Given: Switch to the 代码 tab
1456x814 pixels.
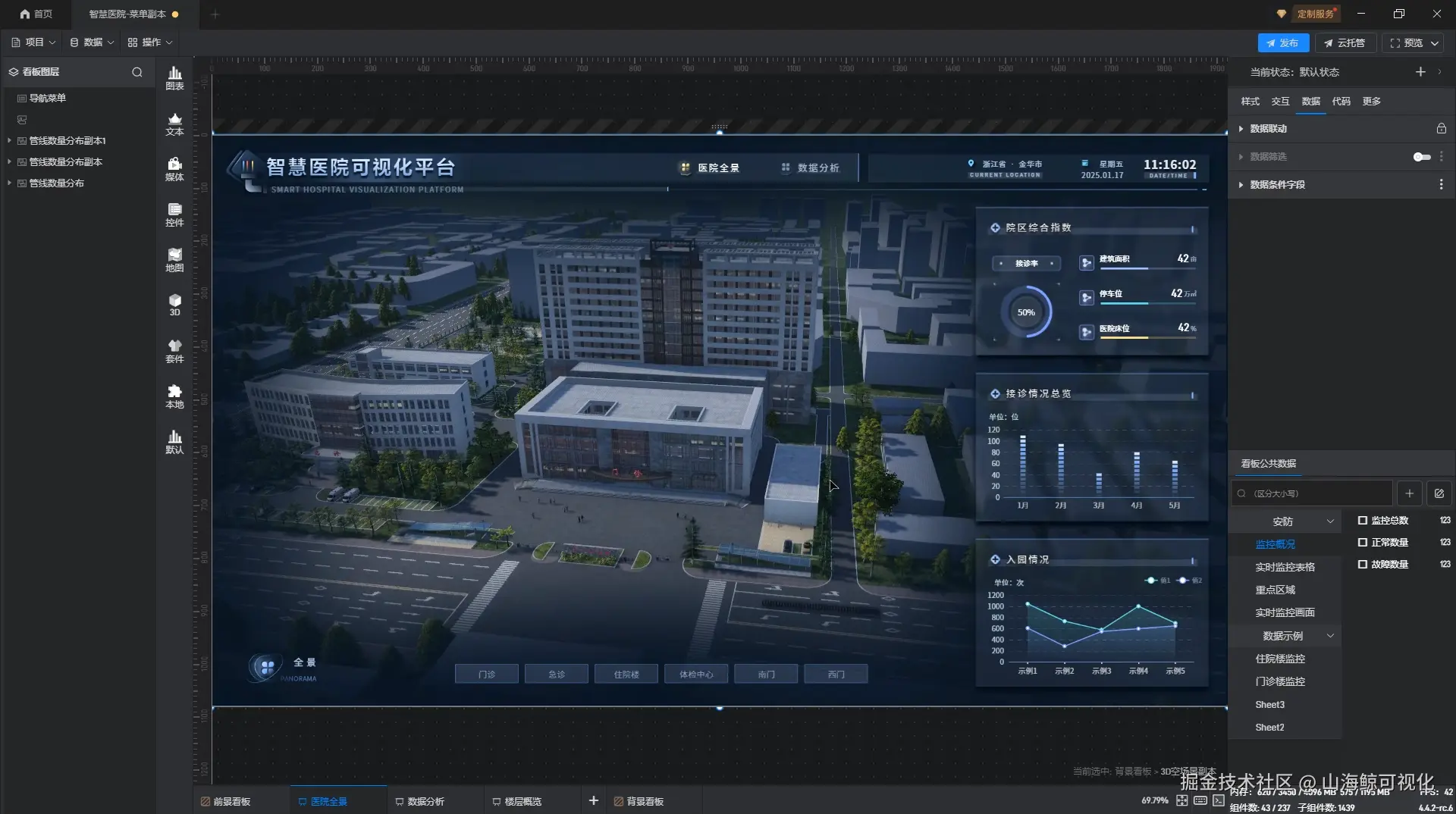Looking at the screenshot, I should (x=1341, y=102).
